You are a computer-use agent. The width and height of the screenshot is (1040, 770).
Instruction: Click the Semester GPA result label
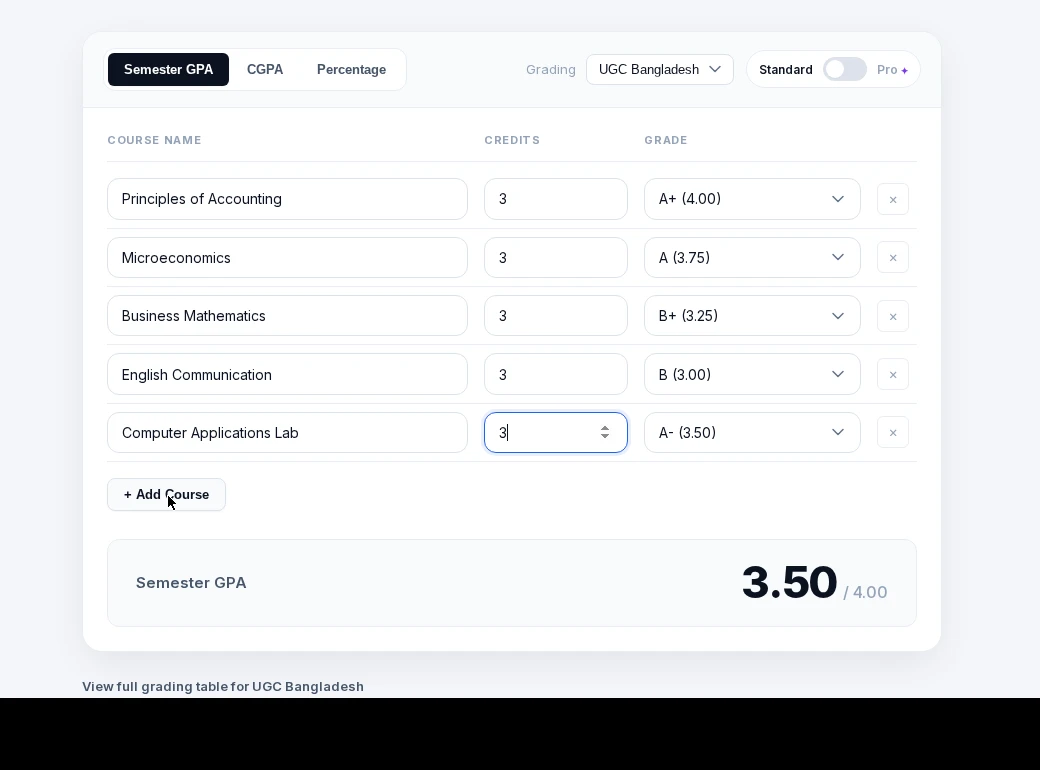(x=191, y=582)
